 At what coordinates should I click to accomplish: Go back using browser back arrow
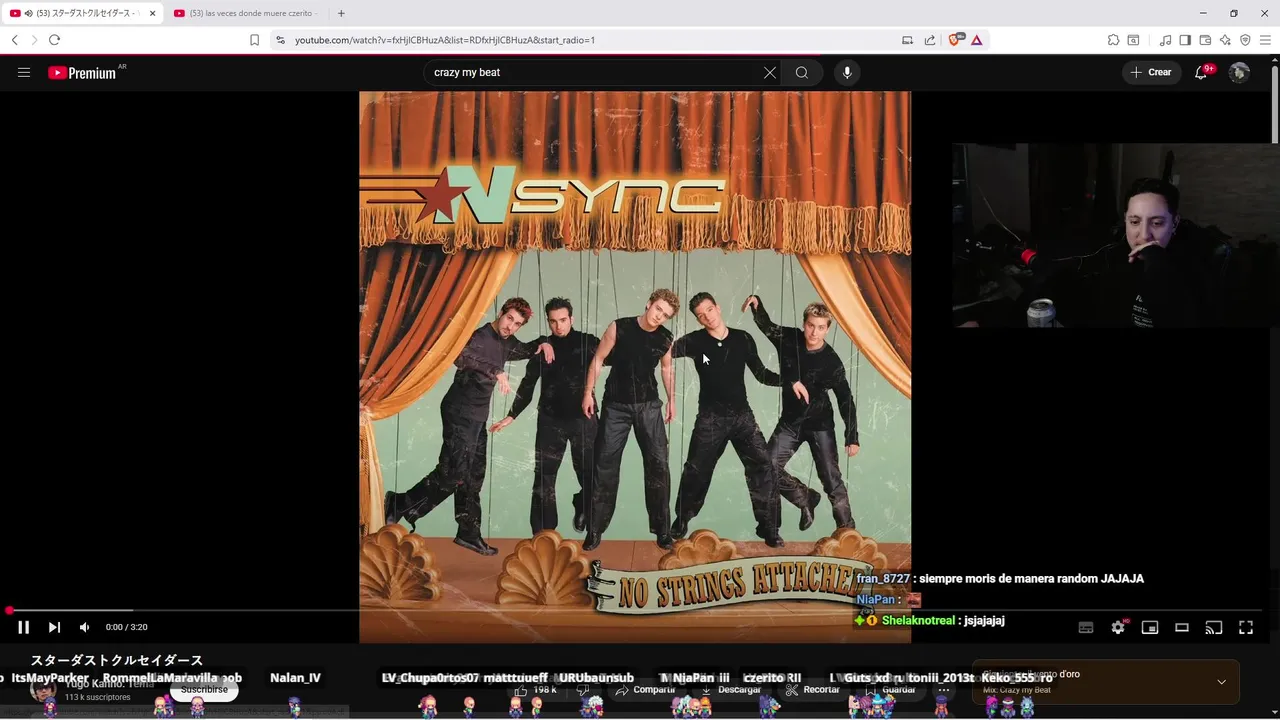[x=14, y=40]
